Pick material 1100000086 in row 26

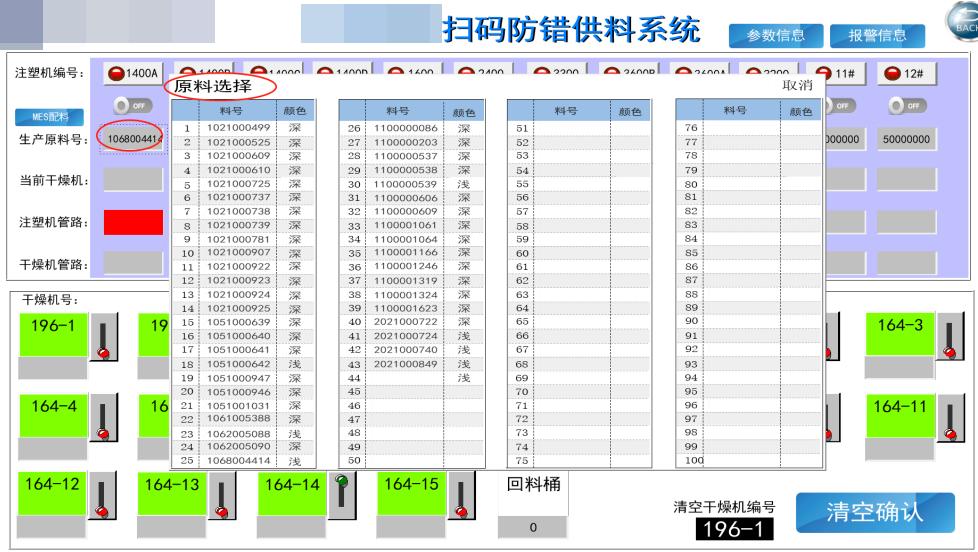click(x=405, y=128)
